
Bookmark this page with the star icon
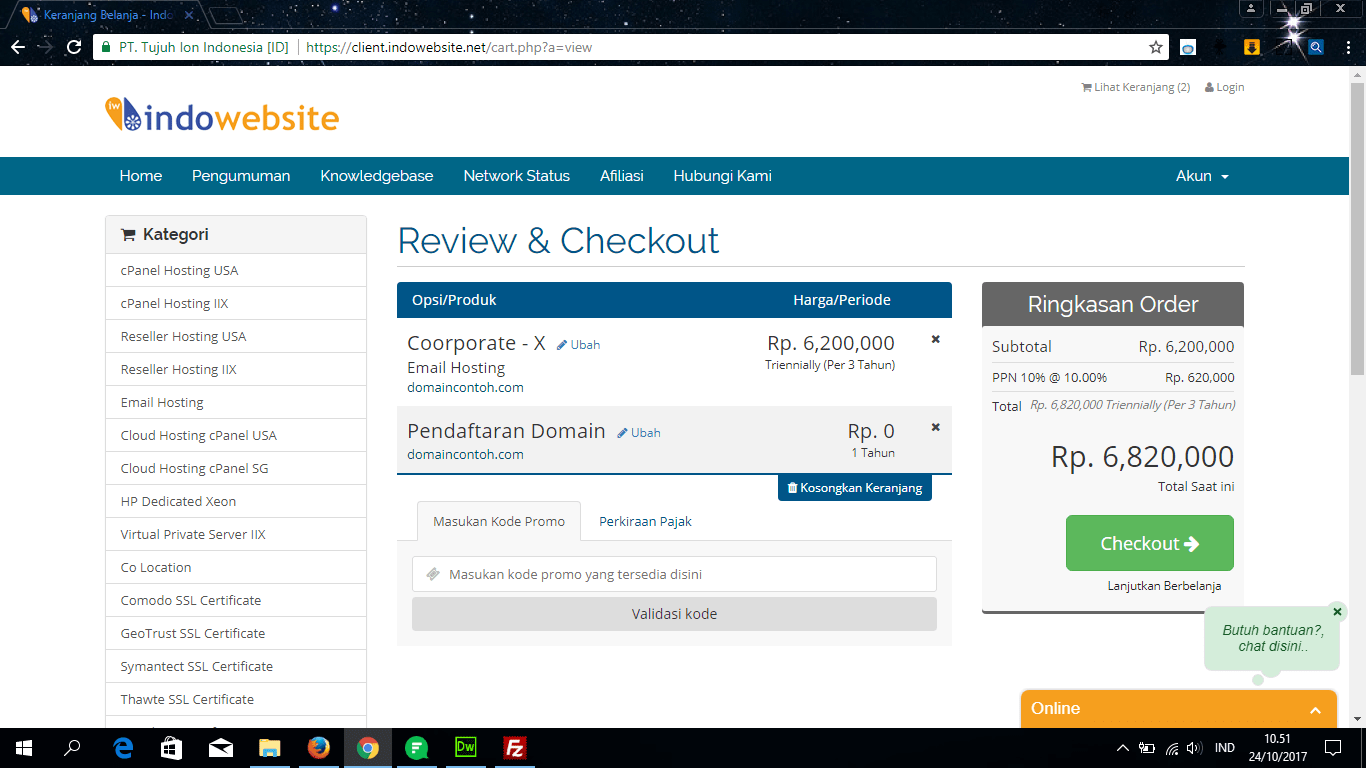click(1156, 47)
